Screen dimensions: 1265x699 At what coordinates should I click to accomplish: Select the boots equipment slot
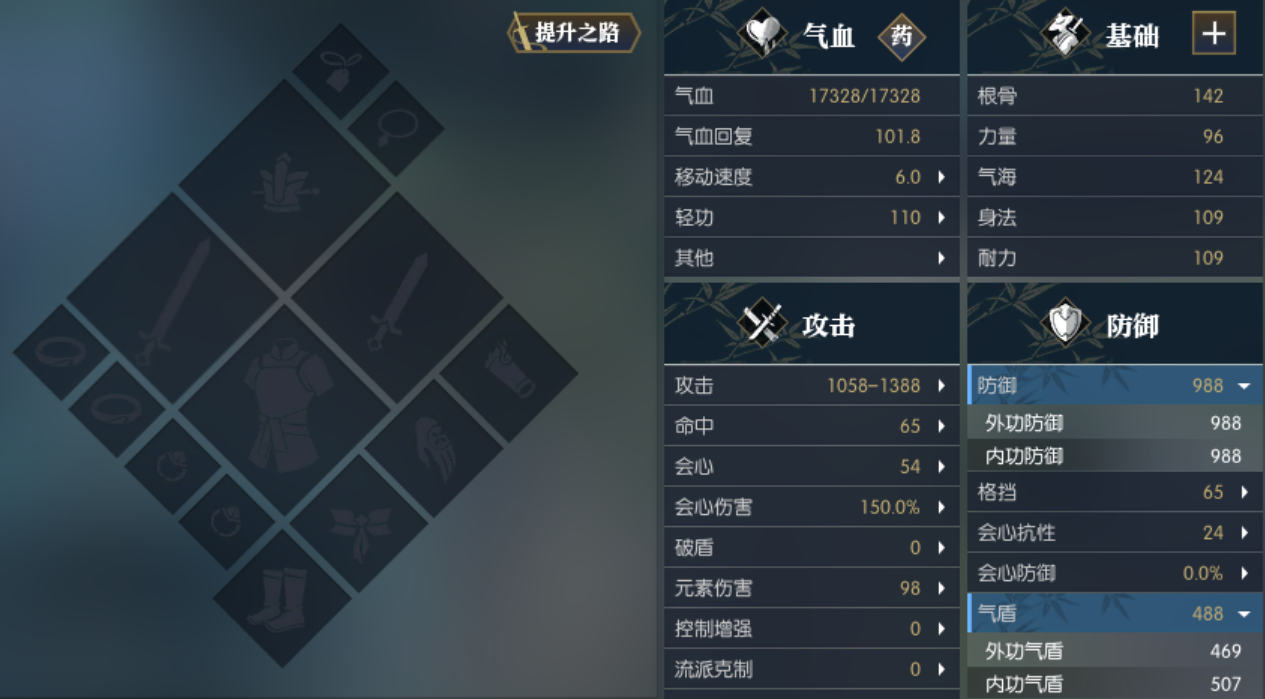[x=282, y=599]
